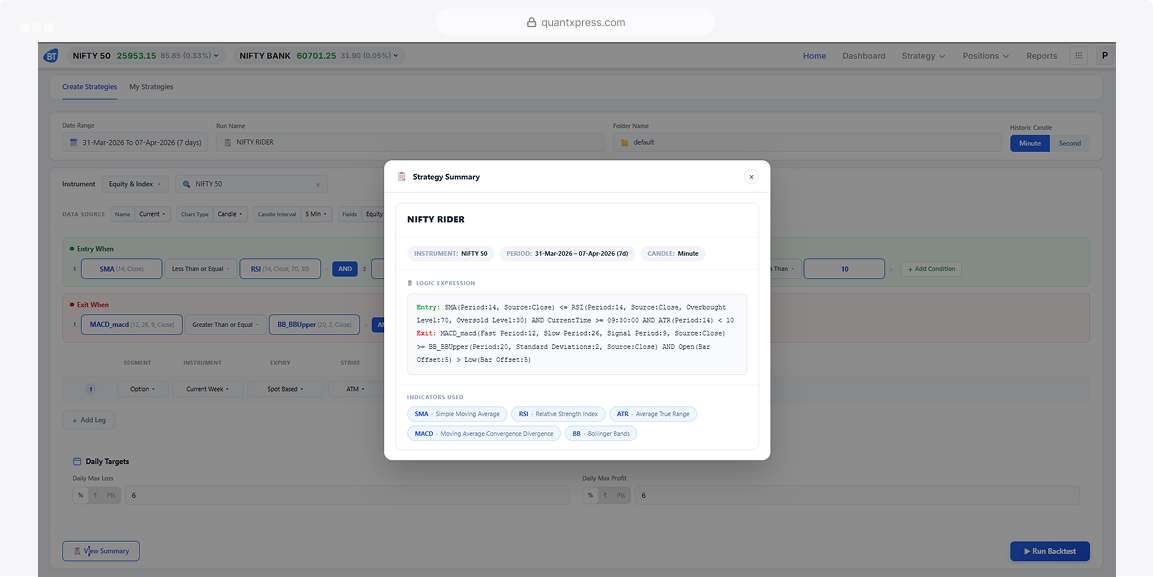Open the Current Week instrument dropdown
This screenshot has height=577, width=1153.
tap(207, 389)
